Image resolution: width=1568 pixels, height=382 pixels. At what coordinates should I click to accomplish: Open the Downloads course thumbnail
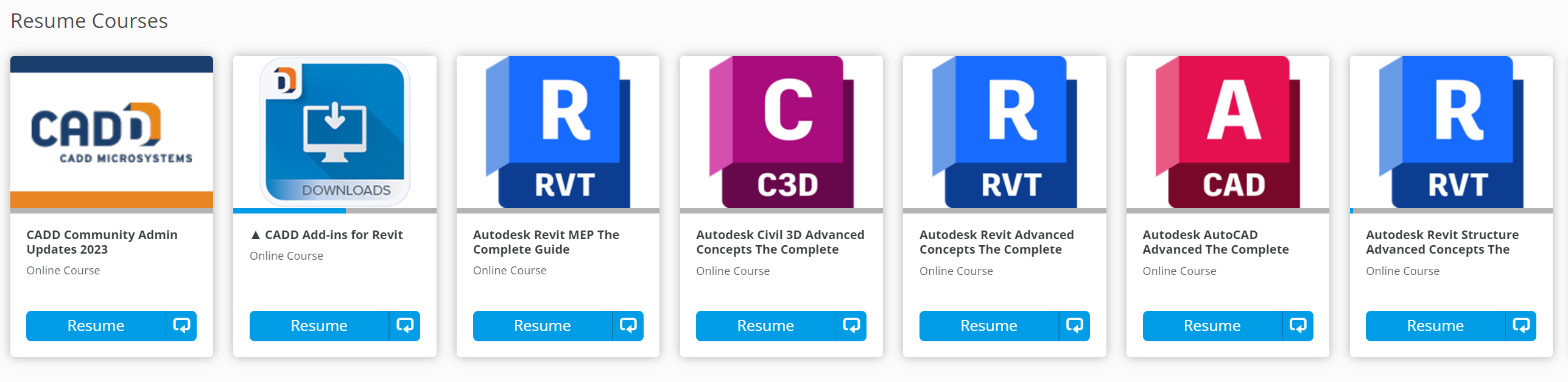[x=334, y=132]
